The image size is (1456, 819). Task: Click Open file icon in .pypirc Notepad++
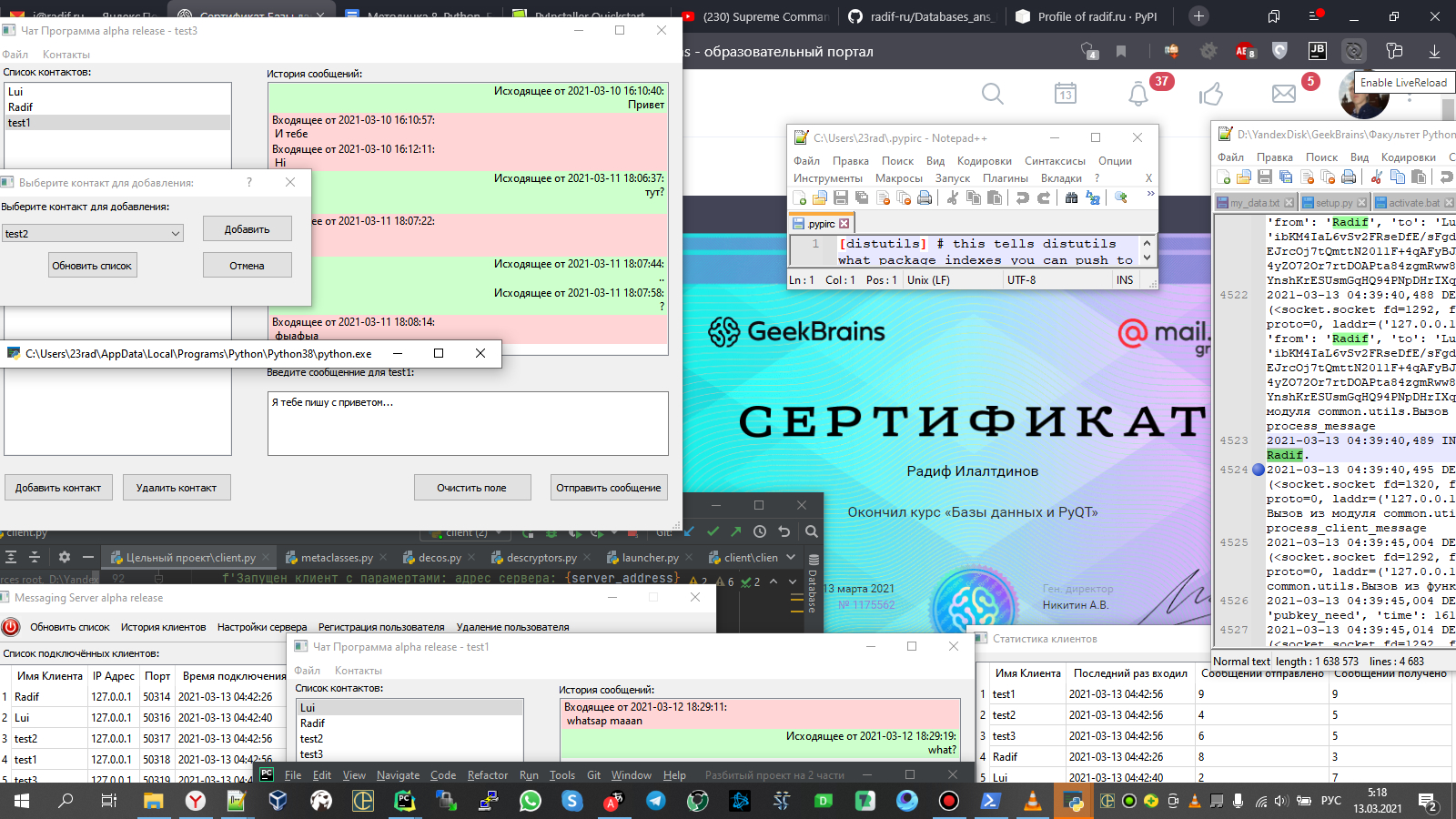820,197
